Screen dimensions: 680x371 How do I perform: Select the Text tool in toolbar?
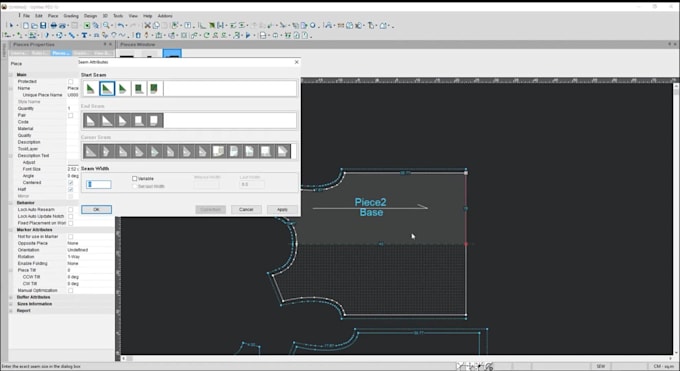coord(84,35)
